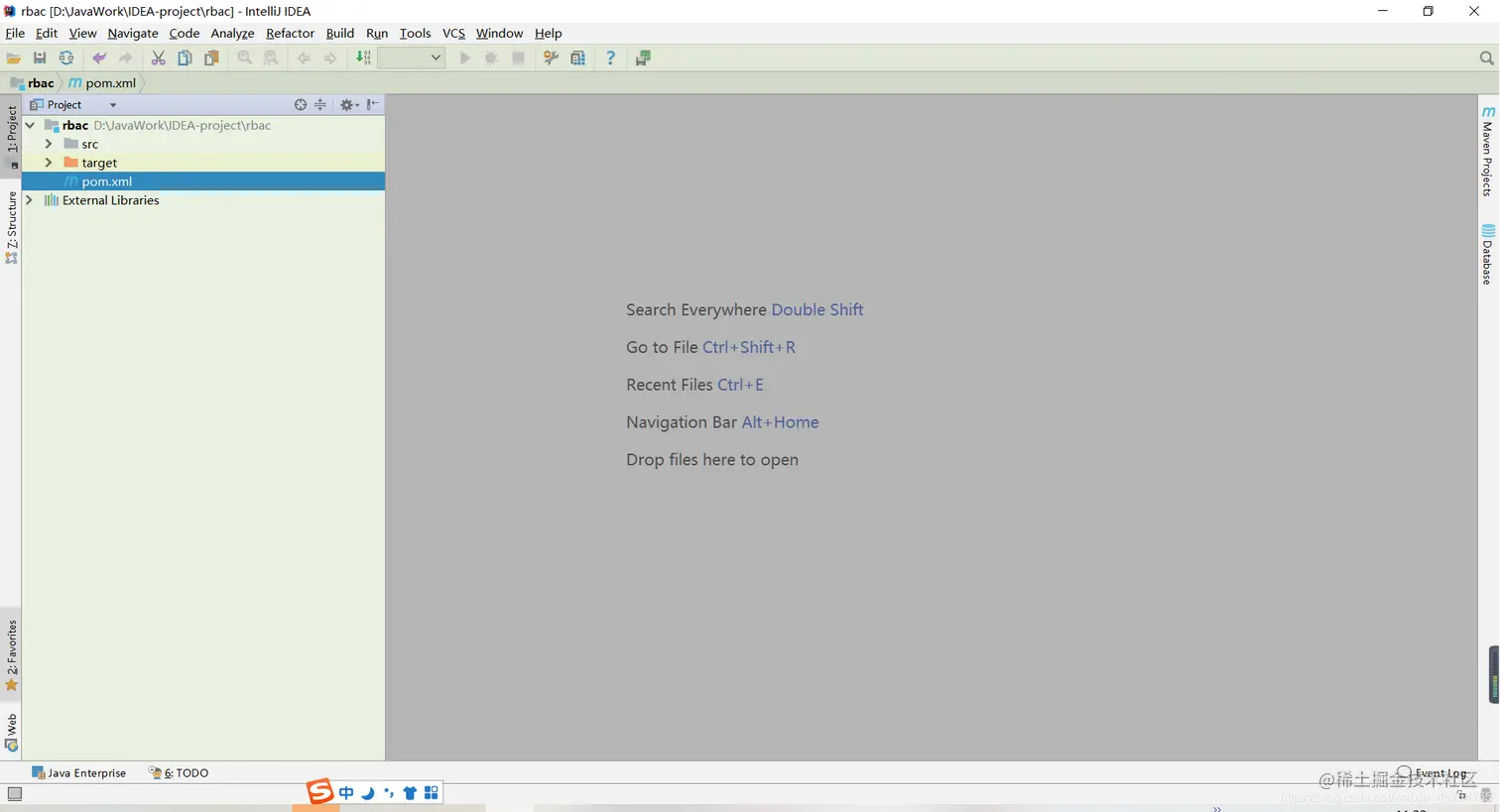Click the Save All toolbar icon
Screen dimensions: 1500x812
(x=40, y=58)
